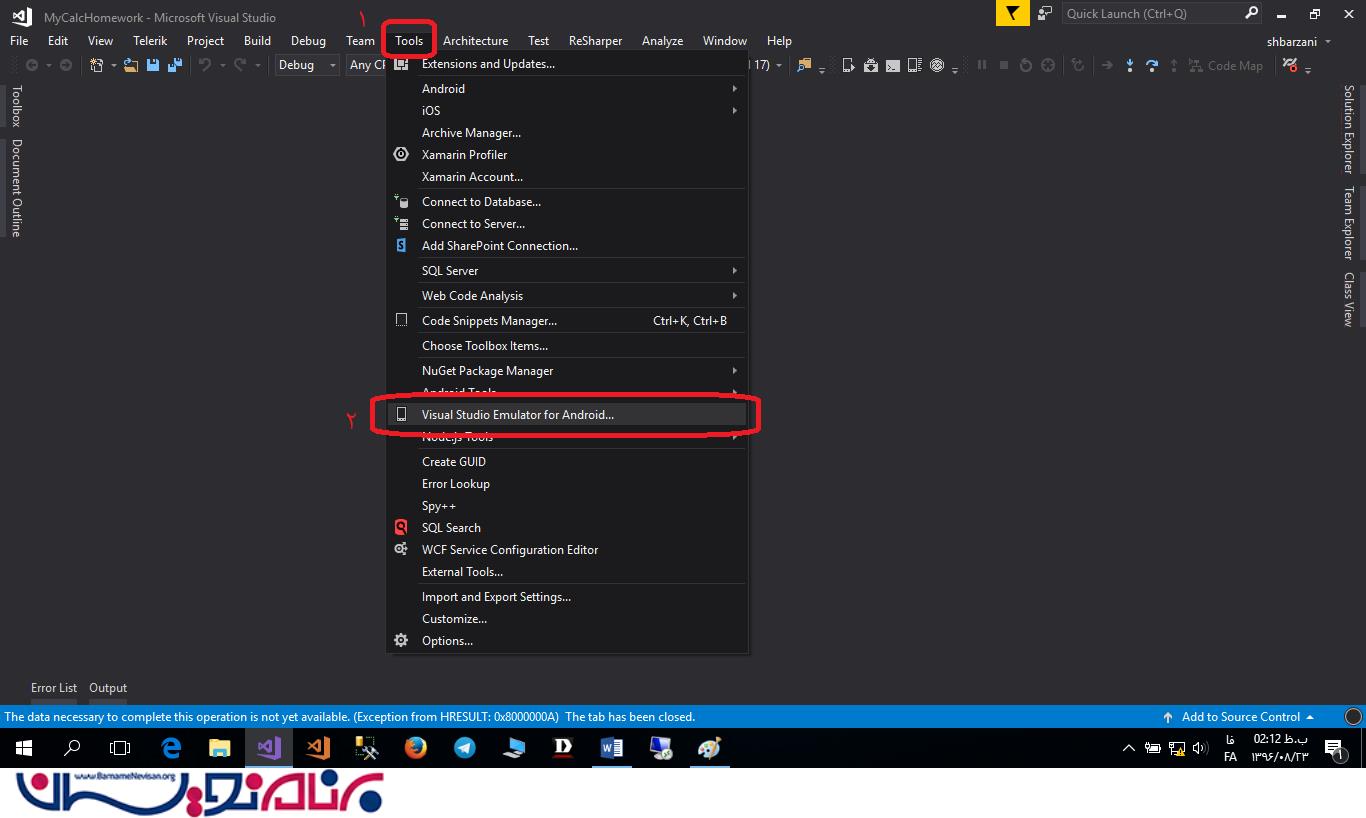The width and height of the screenshot is (1366, 818).
Task: Click the Save All toolbar icon
Action: (175, 65)
